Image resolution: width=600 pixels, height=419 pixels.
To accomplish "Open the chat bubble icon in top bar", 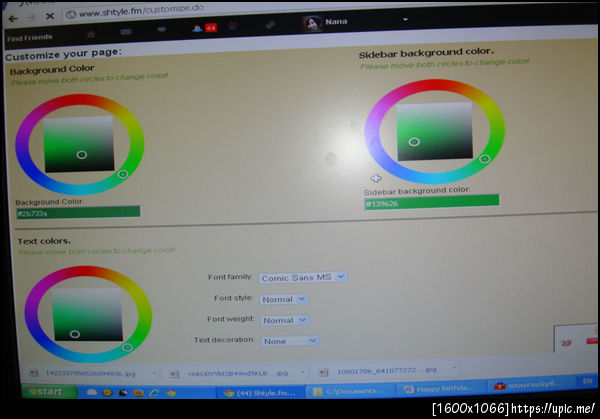I will coord(161,29).
